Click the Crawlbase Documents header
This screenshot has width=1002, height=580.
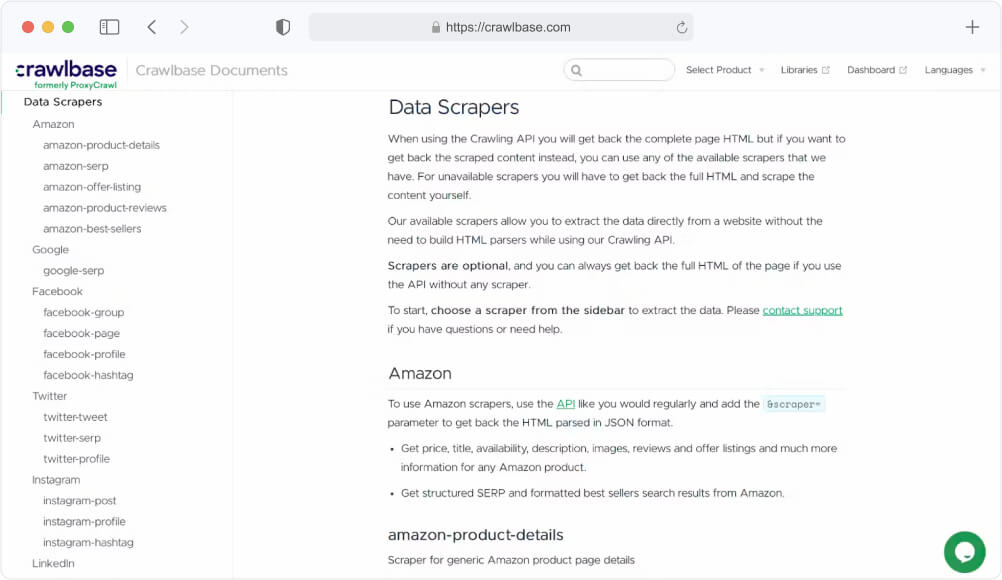click(x=211, y=70)
